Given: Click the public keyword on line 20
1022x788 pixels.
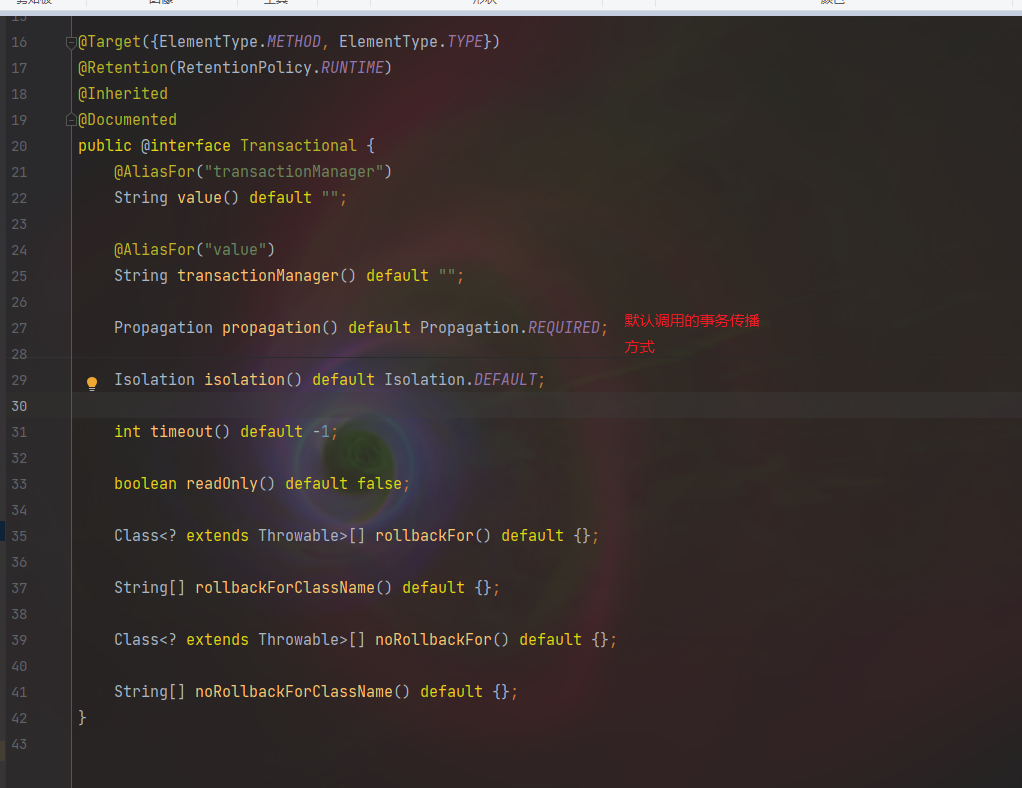Looking at the screenshot, I should (105, 145).
